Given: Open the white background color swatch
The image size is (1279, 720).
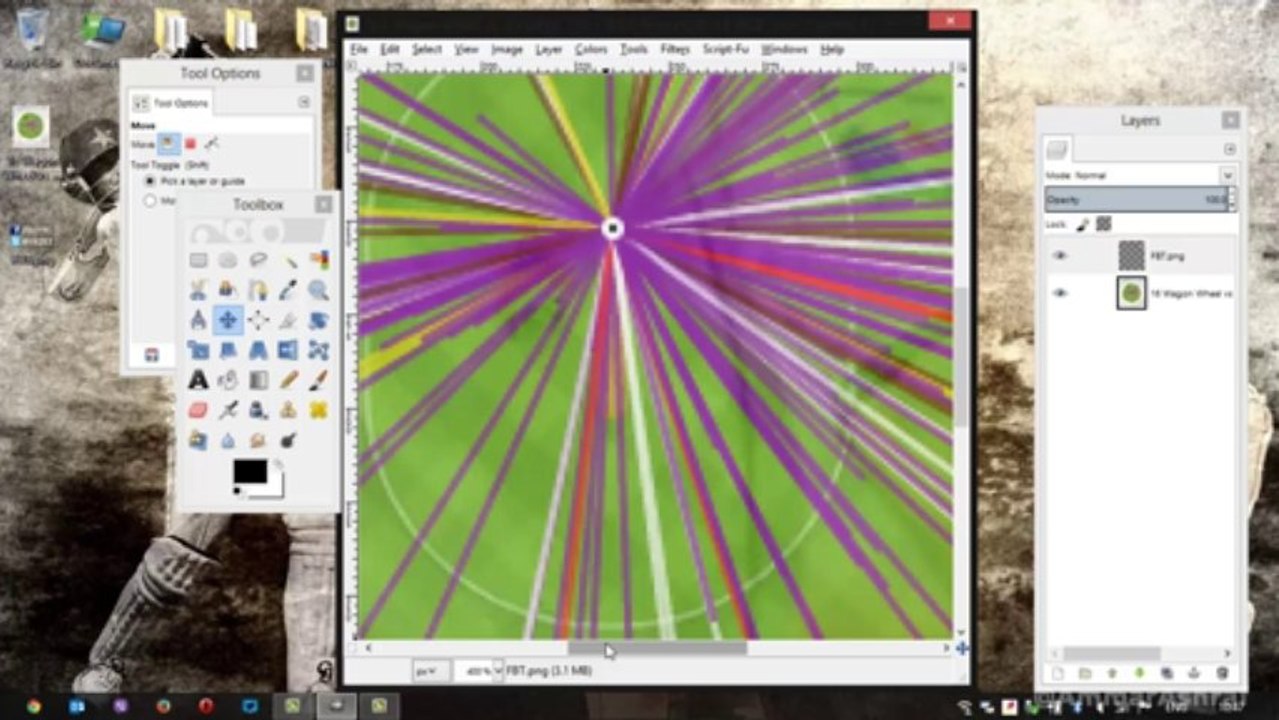Looking at the screenshot, I should coord(276,489).
